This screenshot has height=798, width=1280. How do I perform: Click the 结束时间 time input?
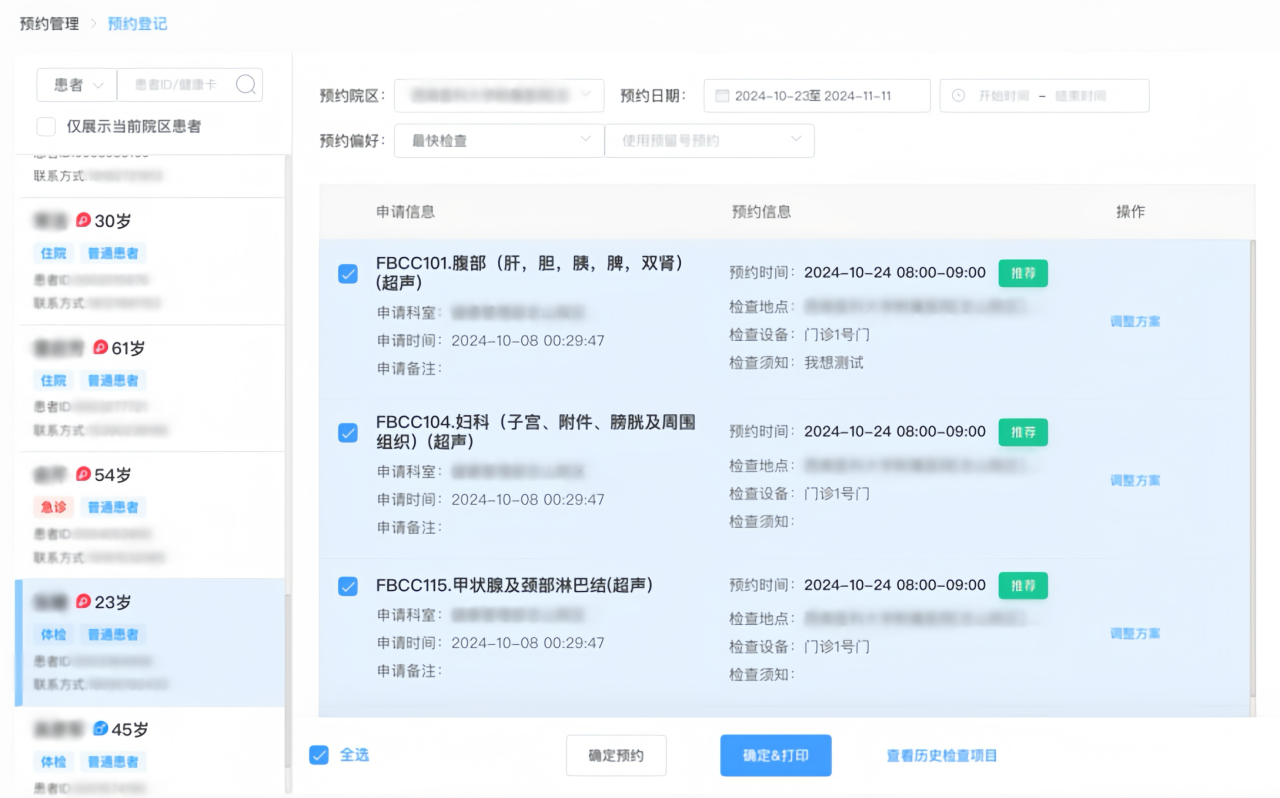[1080, 96]
